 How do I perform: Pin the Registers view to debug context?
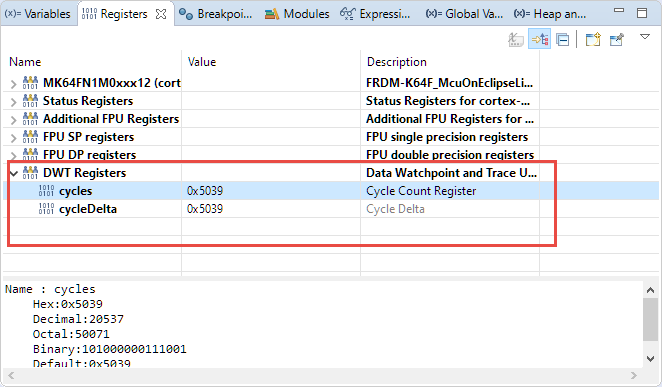click(616, 40)
